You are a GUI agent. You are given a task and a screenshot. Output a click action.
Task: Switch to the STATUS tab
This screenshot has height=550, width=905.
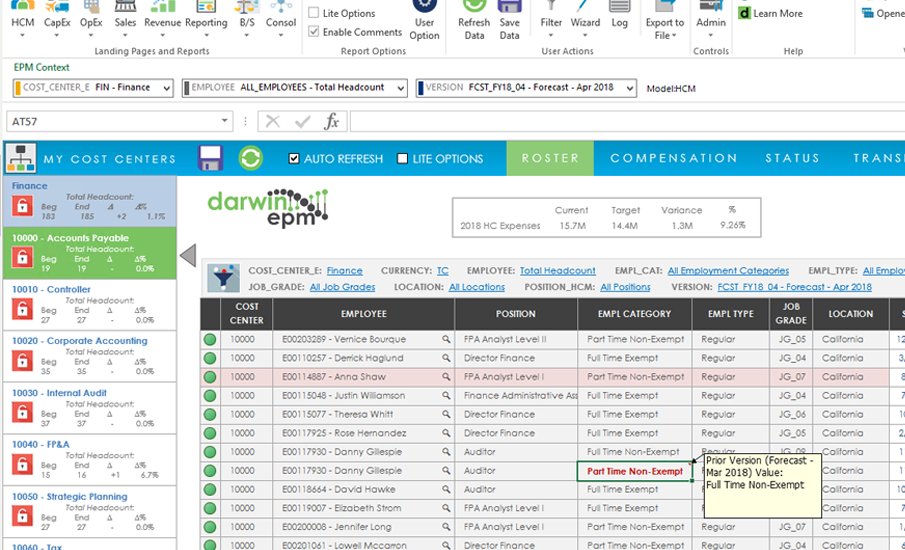pyautogui.click(x=792, y=158)
